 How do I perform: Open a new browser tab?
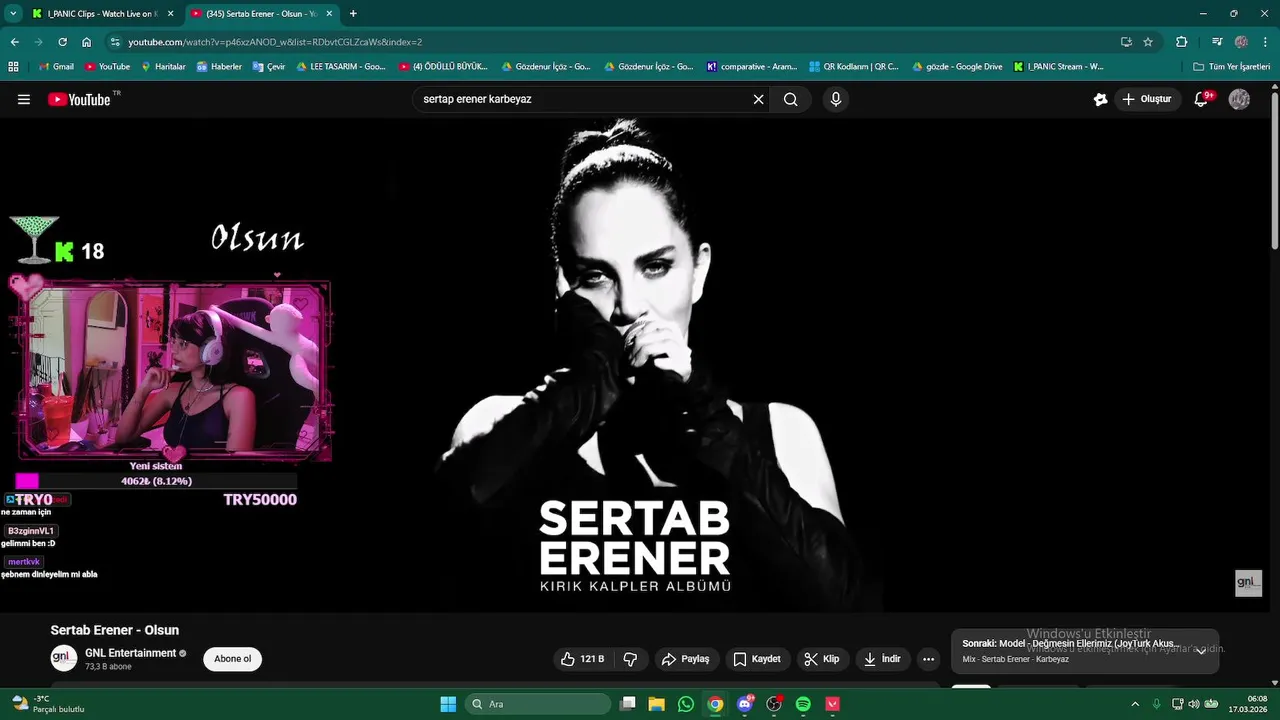click(353, 14)
